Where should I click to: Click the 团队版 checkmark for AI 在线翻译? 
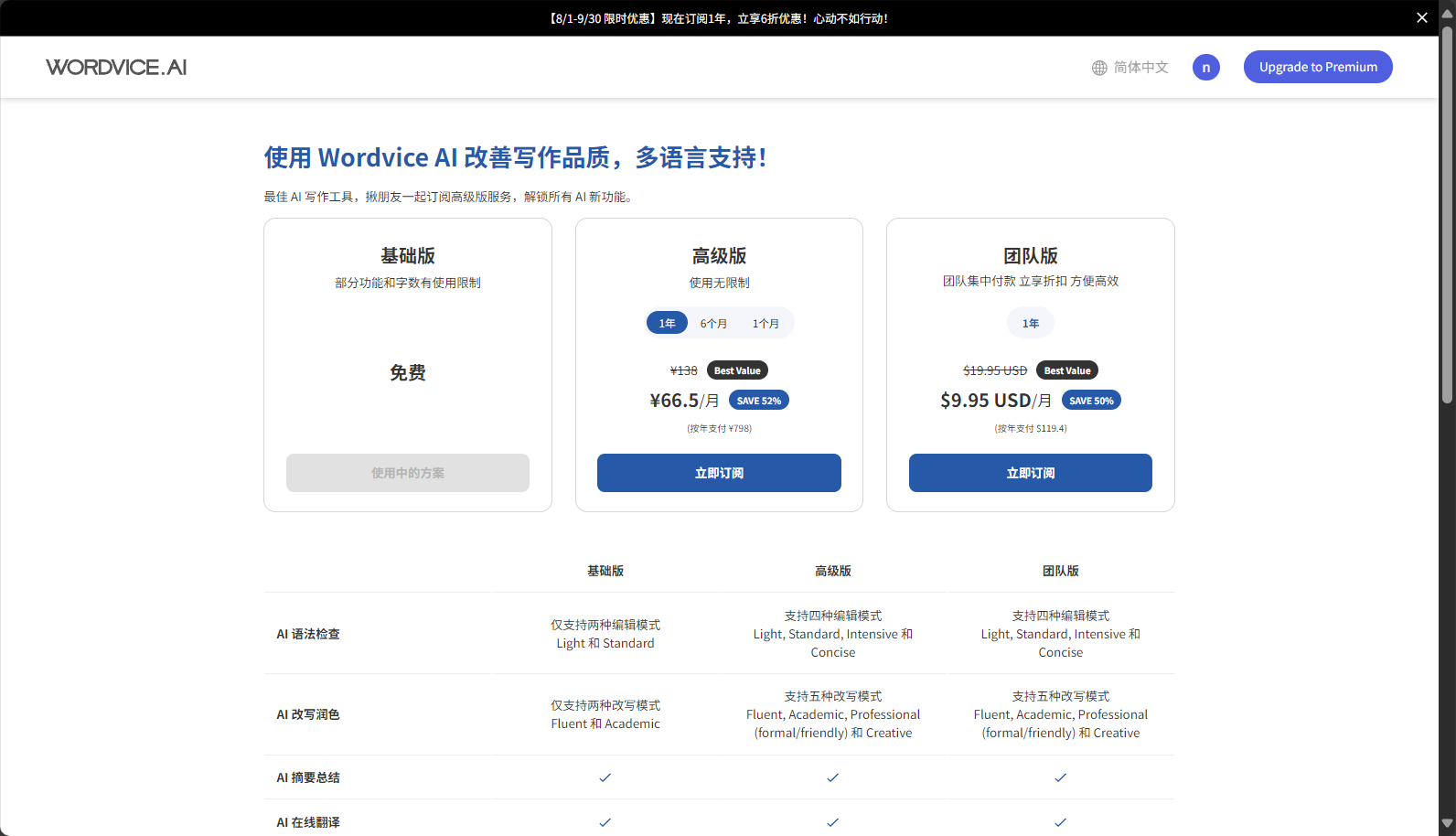tap(1060, 822)
